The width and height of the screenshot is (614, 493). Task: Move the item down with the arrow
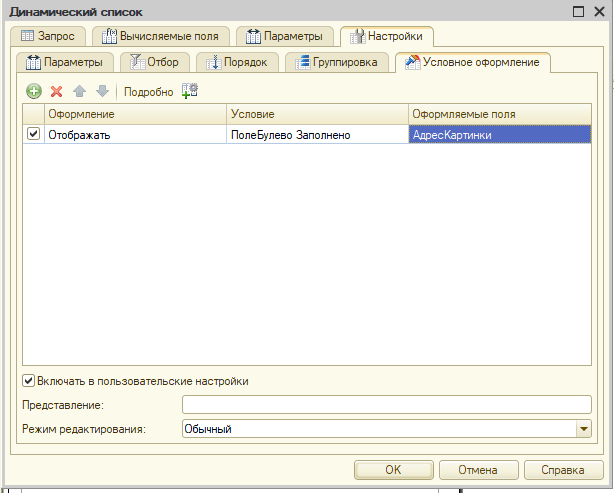(101, 91)
